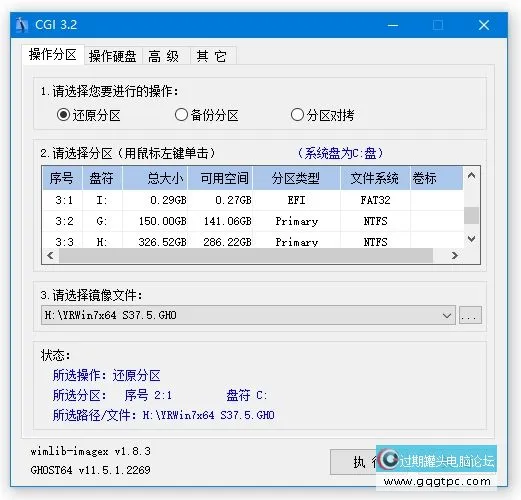
Task: Select the 还原分区 radio option
Action: 88,115
